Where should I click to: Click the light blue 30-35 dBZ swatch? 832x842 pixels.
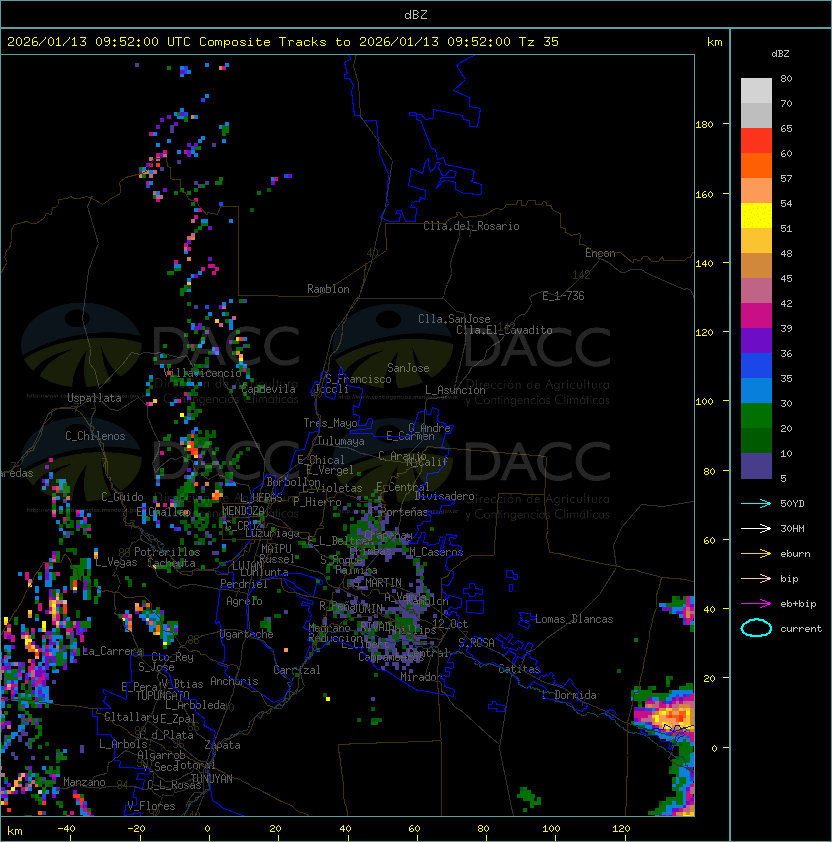pyautogui.click(x=756, y=391)
